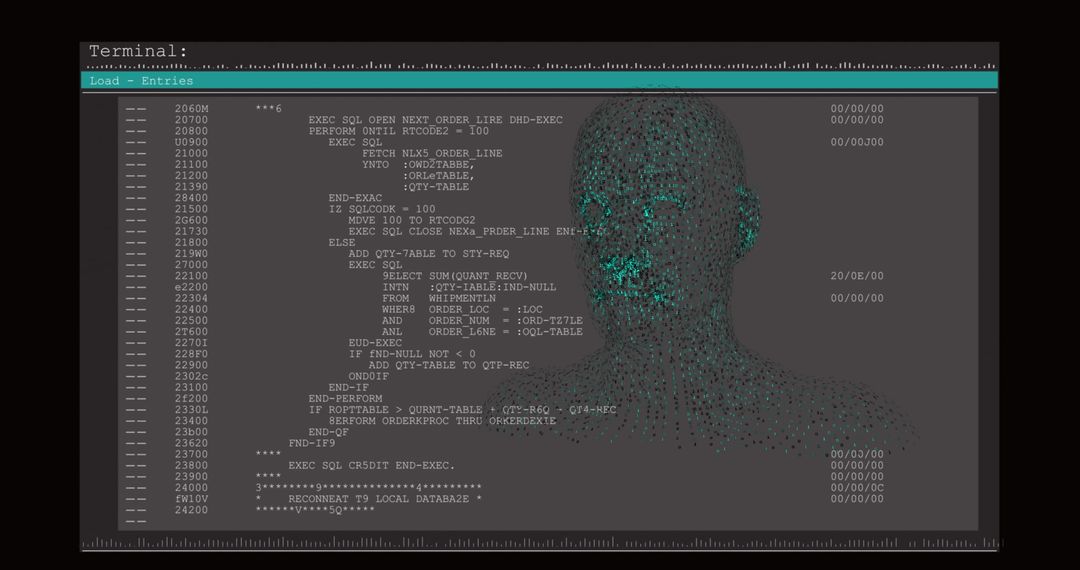Viewport: 1080px width, 570px height.
Task: Click line number 2G600
Action: coord(191,220)
